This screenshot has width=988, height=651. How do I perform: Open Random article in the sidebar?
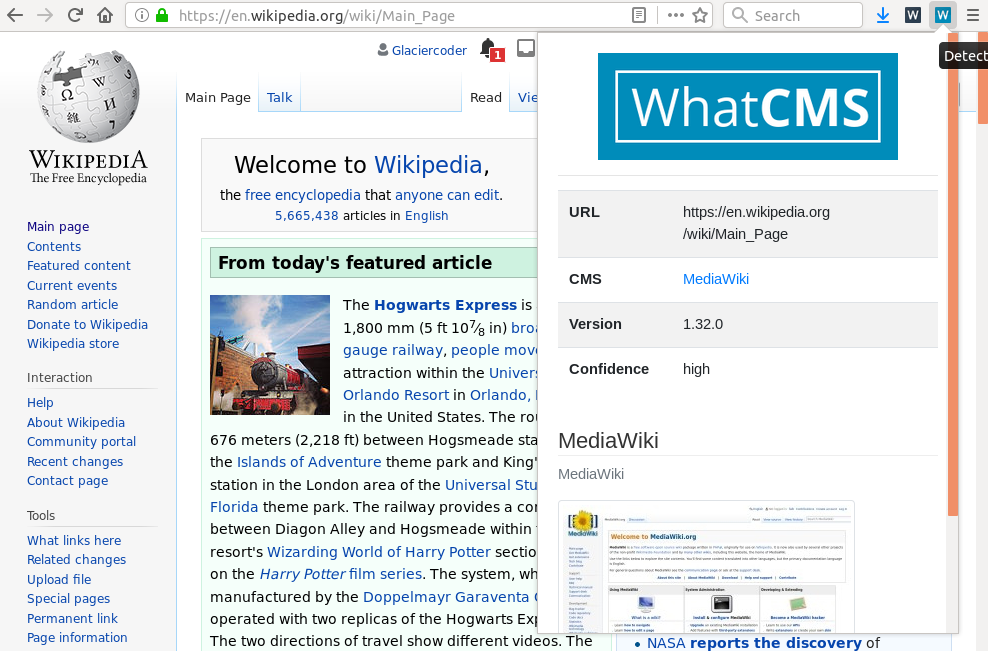72,305
